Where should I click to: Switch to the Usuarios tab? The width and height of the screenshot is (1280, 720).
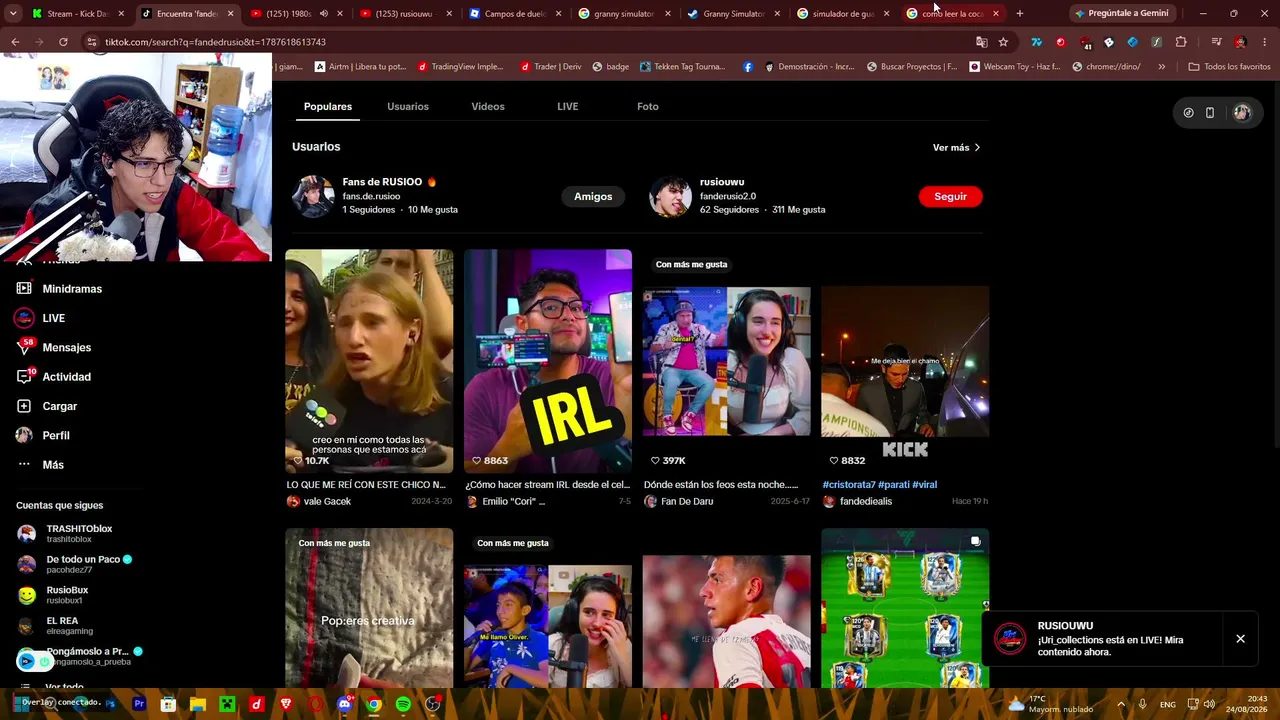(408, 107)
